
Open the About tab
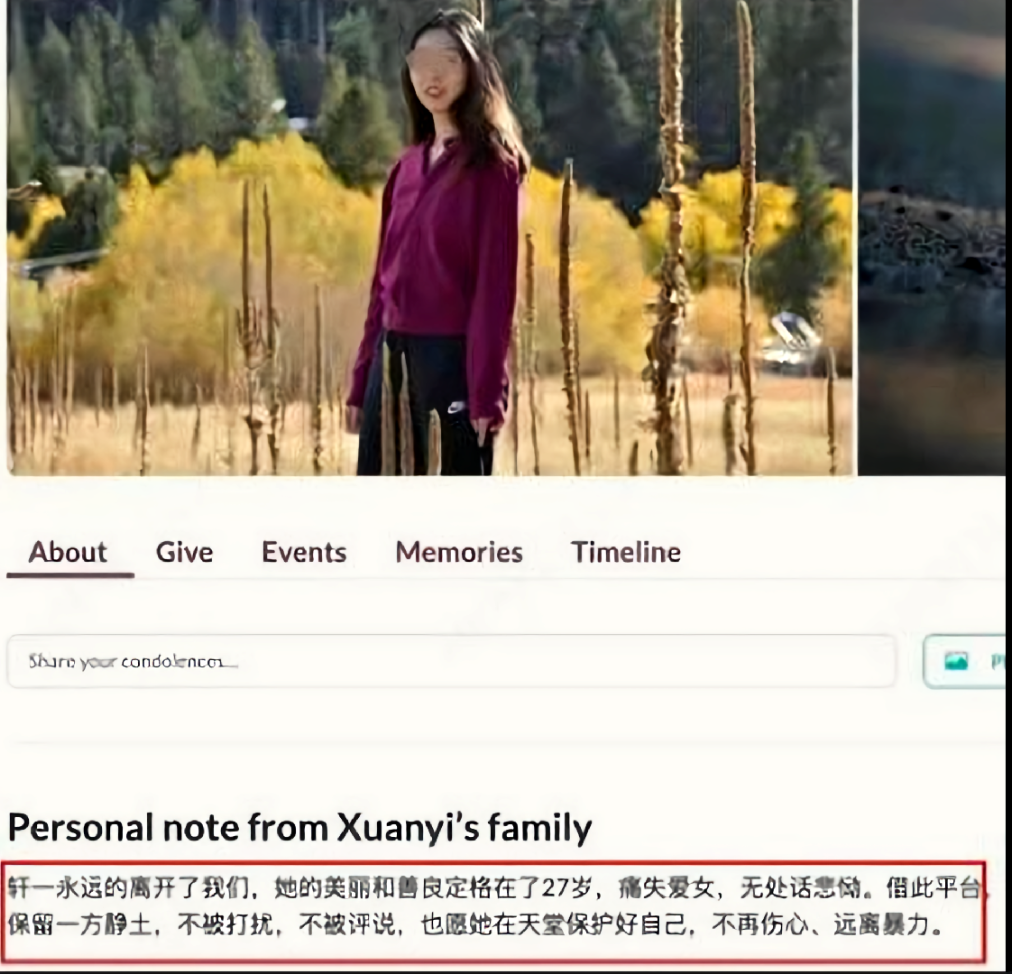coord(68,553)
